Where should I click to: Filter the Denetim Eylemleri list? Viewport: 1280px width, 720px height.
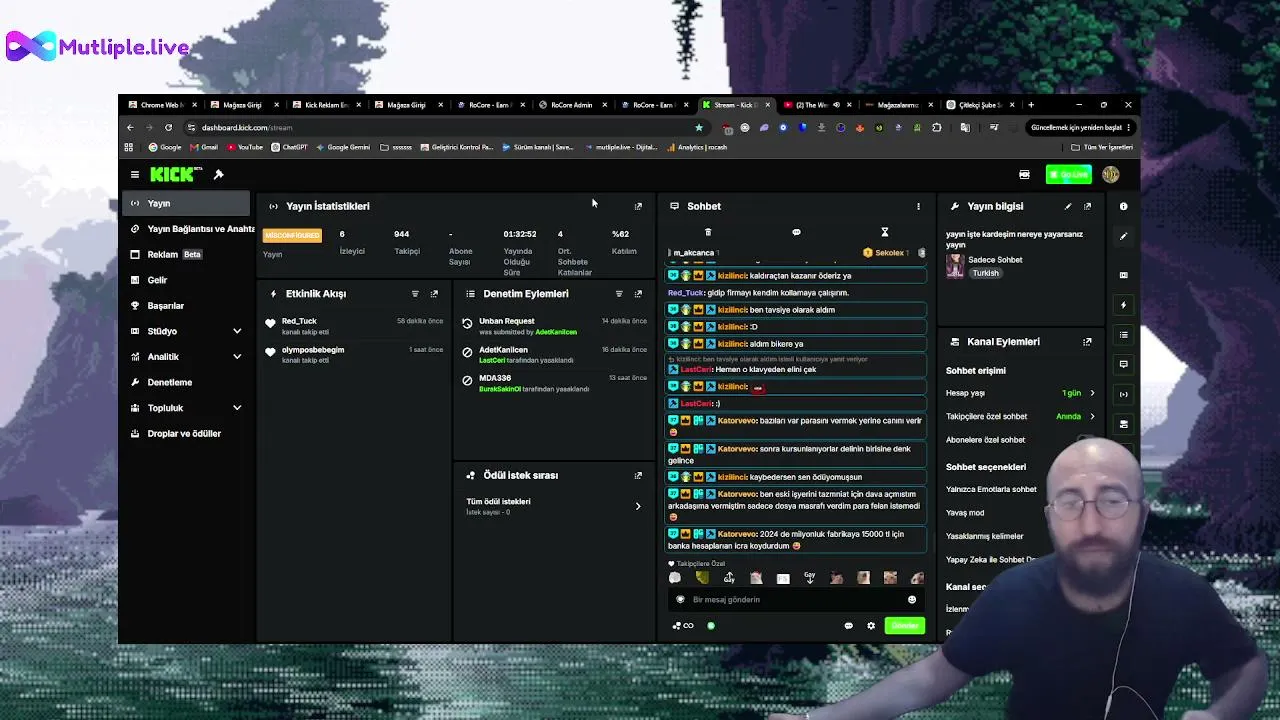(619, 294)
